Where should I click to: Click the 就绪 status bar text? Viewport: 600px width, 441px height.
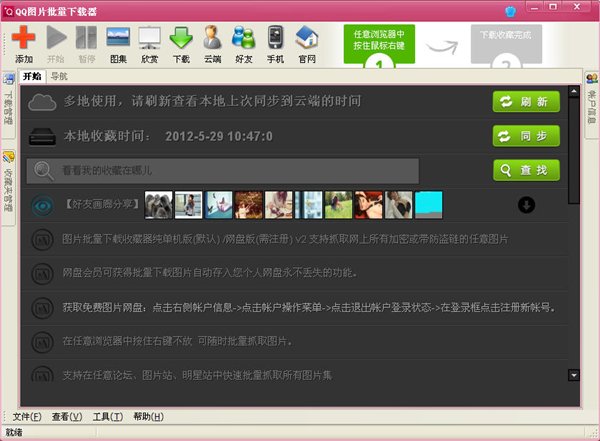click(x=14, y=433)
